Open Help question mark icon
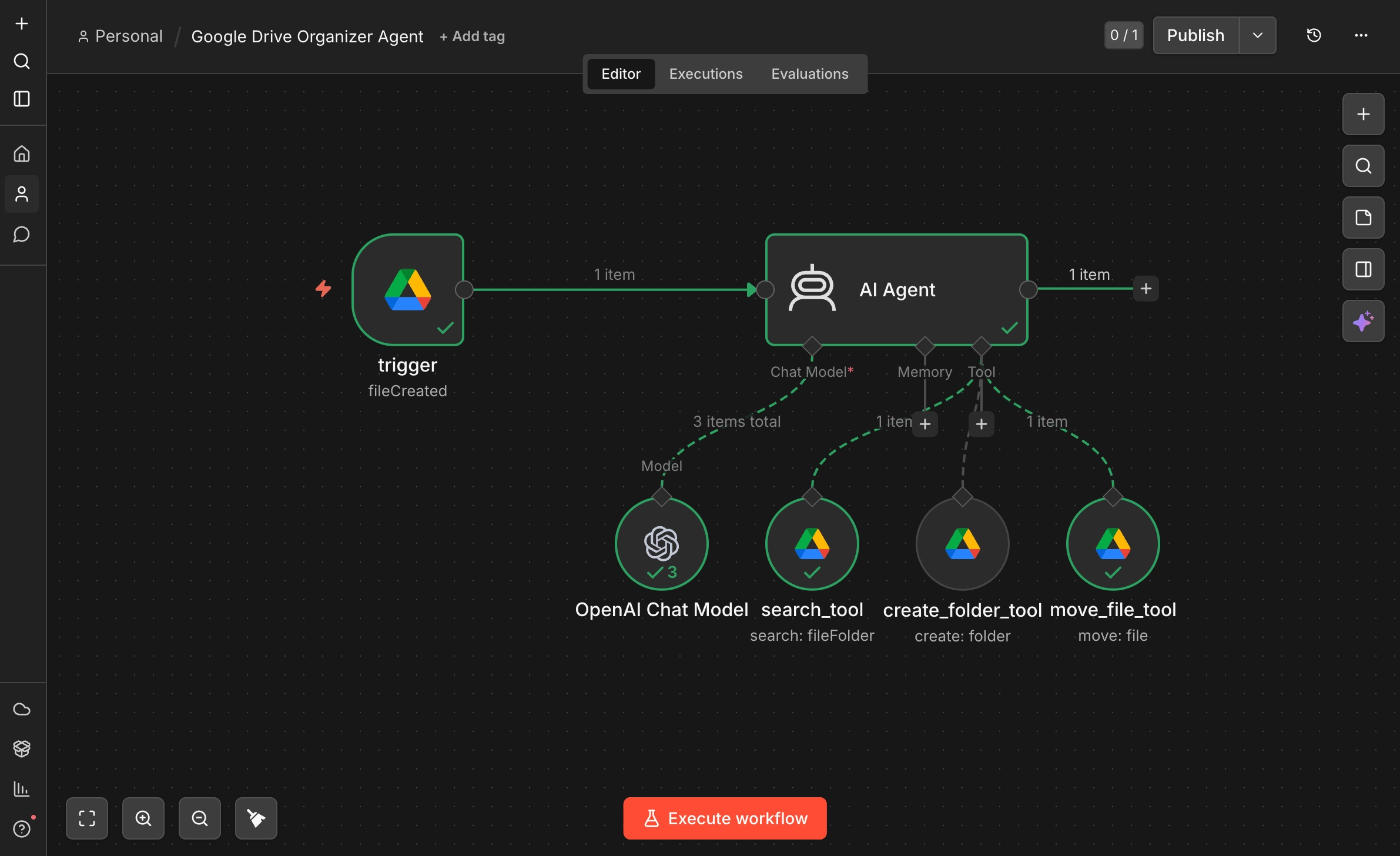 (22, 828)
